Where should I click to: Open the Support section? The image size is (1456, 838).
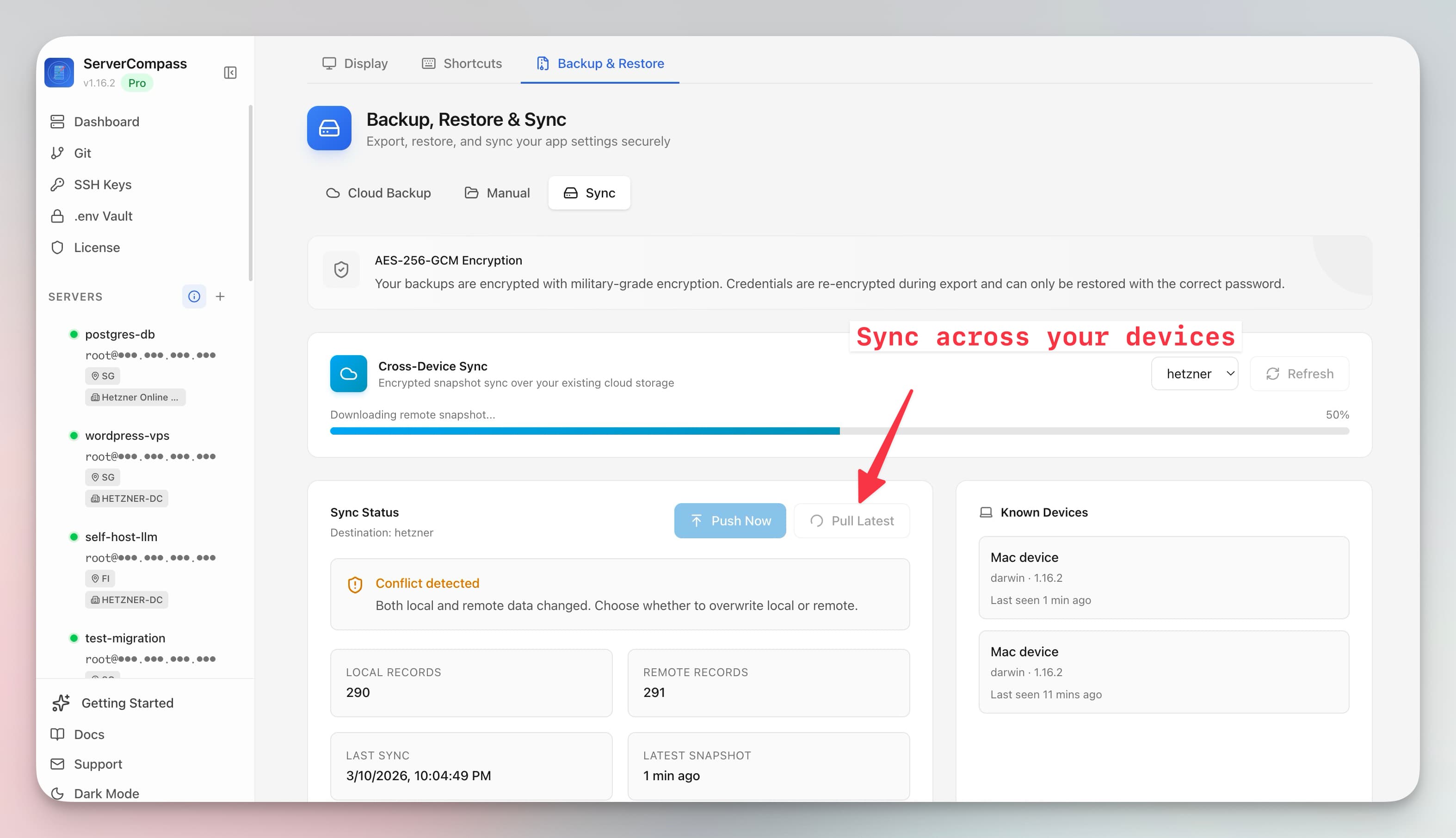97,764
